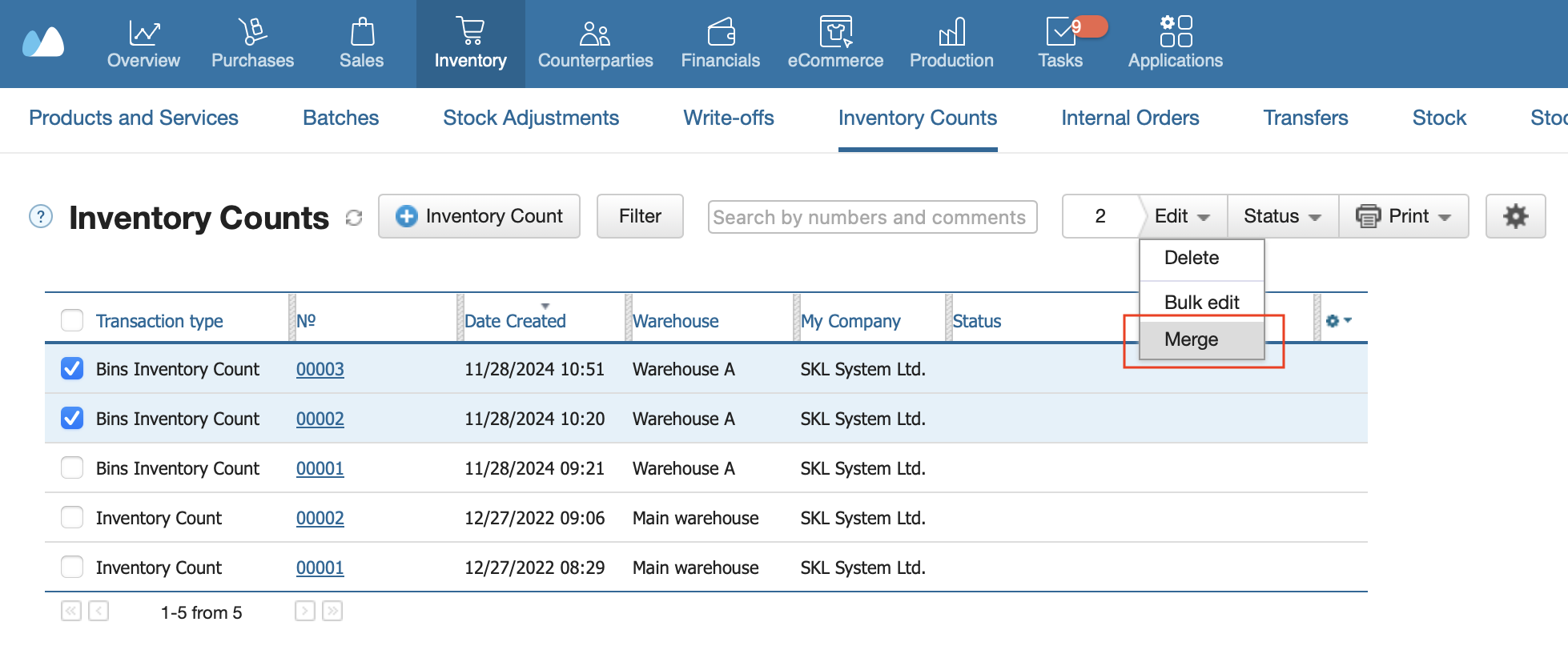
Task: Open the Purchases section
Action: pyautogui.click(x=252, y=44)
